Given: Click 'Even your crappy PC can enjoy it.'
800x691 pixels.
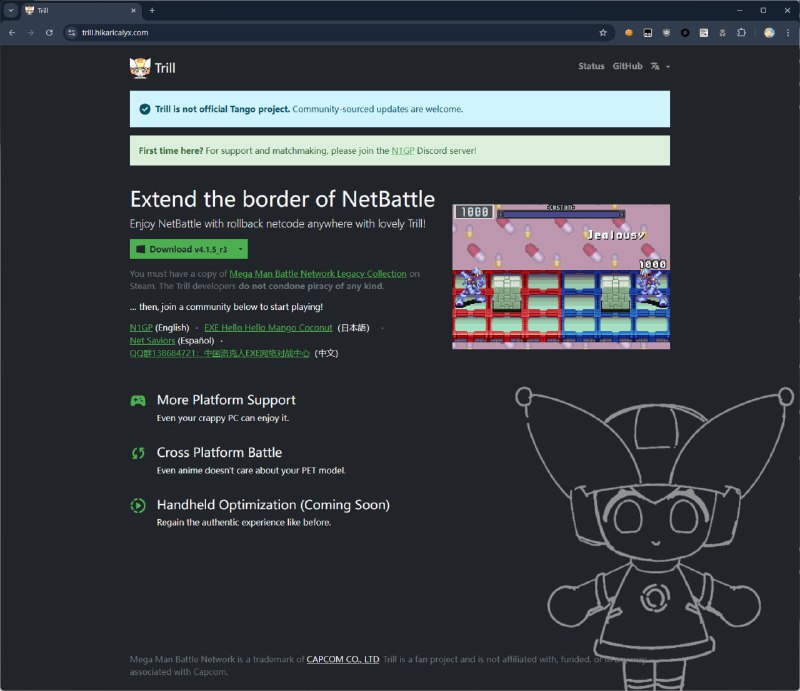Looking at the screenshot, I should (223, 418).
